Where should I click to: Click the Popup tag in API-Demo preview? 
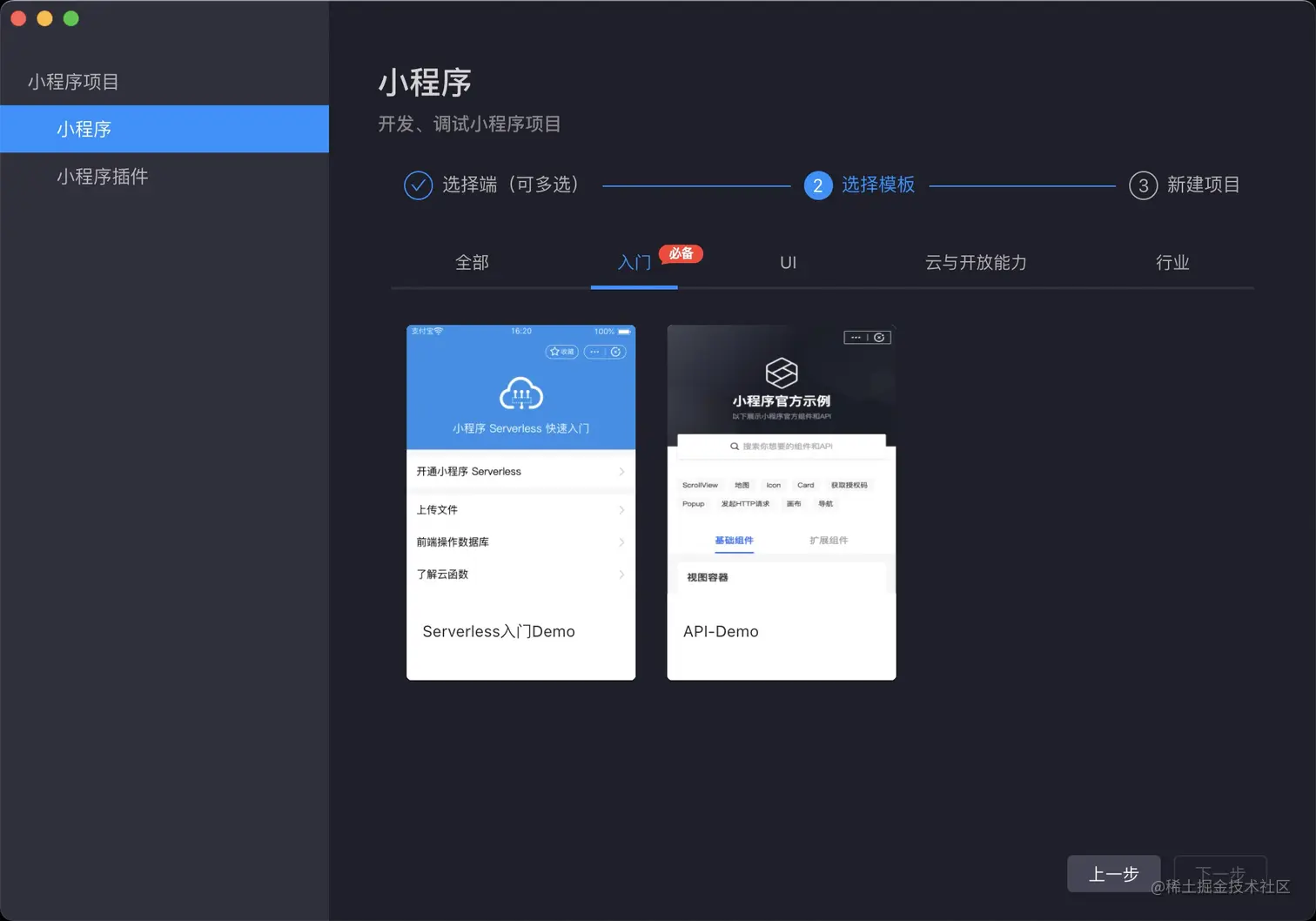(693, 503)
